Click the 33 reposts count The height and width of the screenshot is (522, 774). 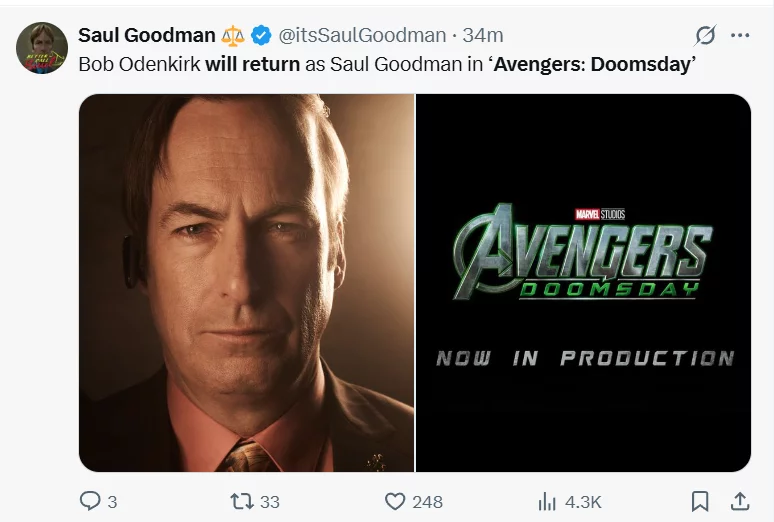[x=270, y=502]
